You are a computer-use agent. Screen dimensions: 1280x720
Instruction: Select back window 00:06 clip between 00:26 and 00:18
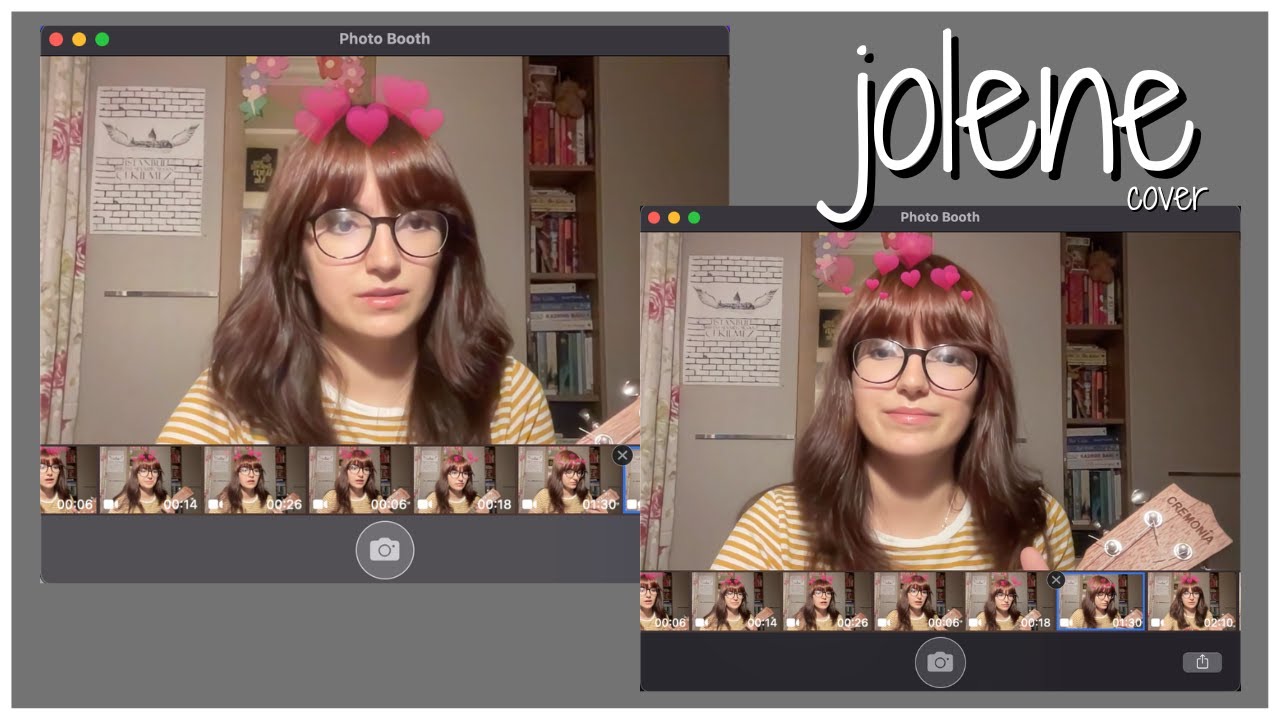pos(359,480)
